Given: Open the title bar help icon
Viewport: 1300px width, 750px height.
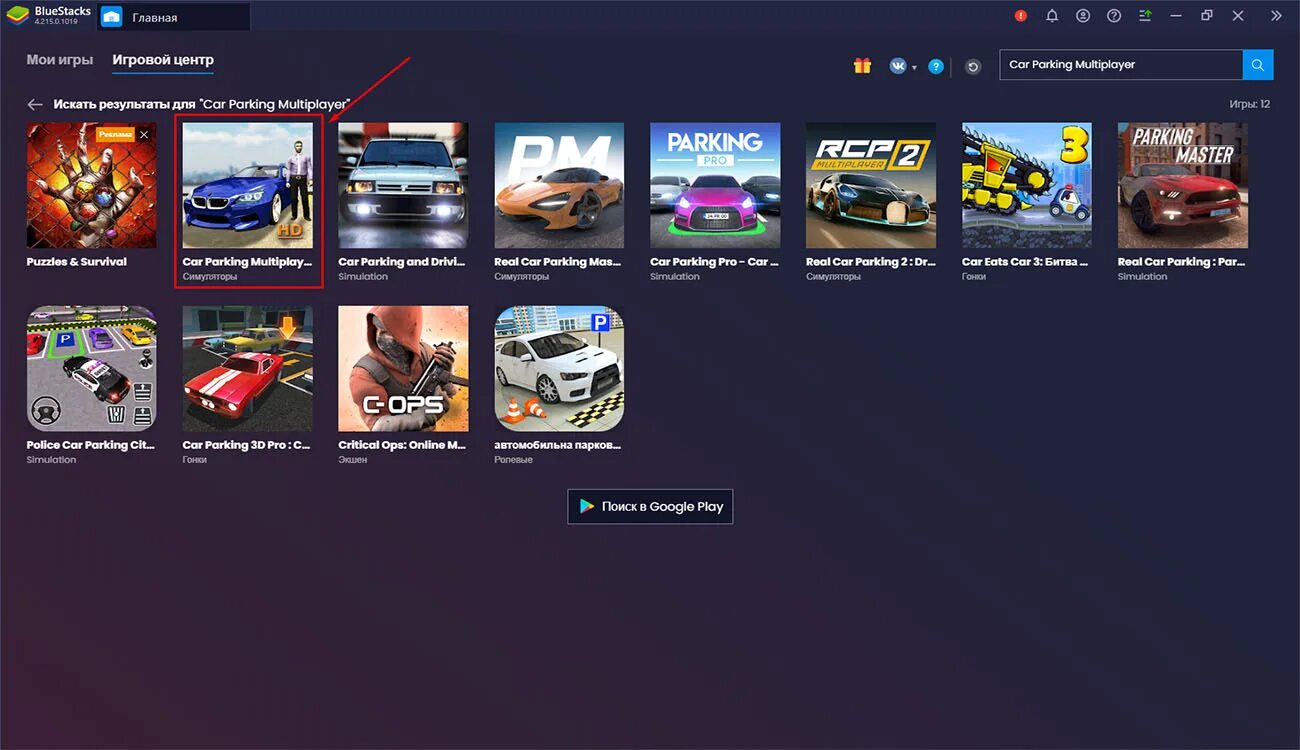Looking at the screenshot, I should point(1114,15).
